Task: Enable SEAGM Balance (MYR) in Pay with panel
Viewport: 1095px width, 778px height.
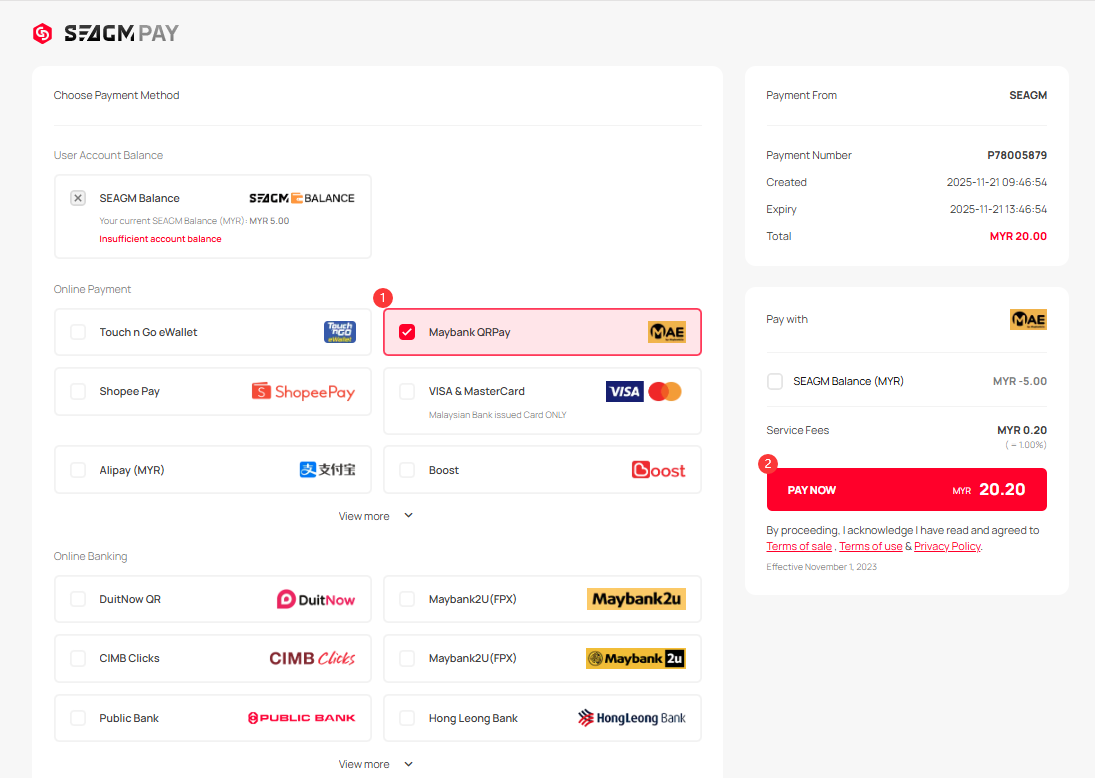Action: 775,381
